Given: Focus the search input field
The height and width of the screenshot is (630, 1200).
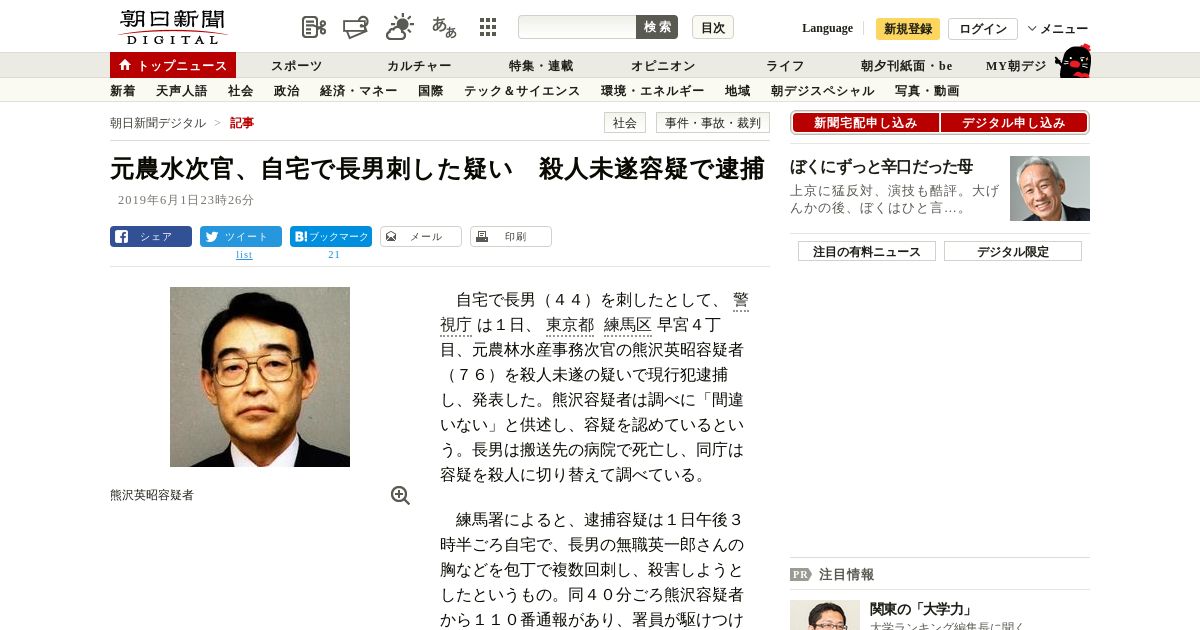Looking at the screenshot, I should coord(577,27).
